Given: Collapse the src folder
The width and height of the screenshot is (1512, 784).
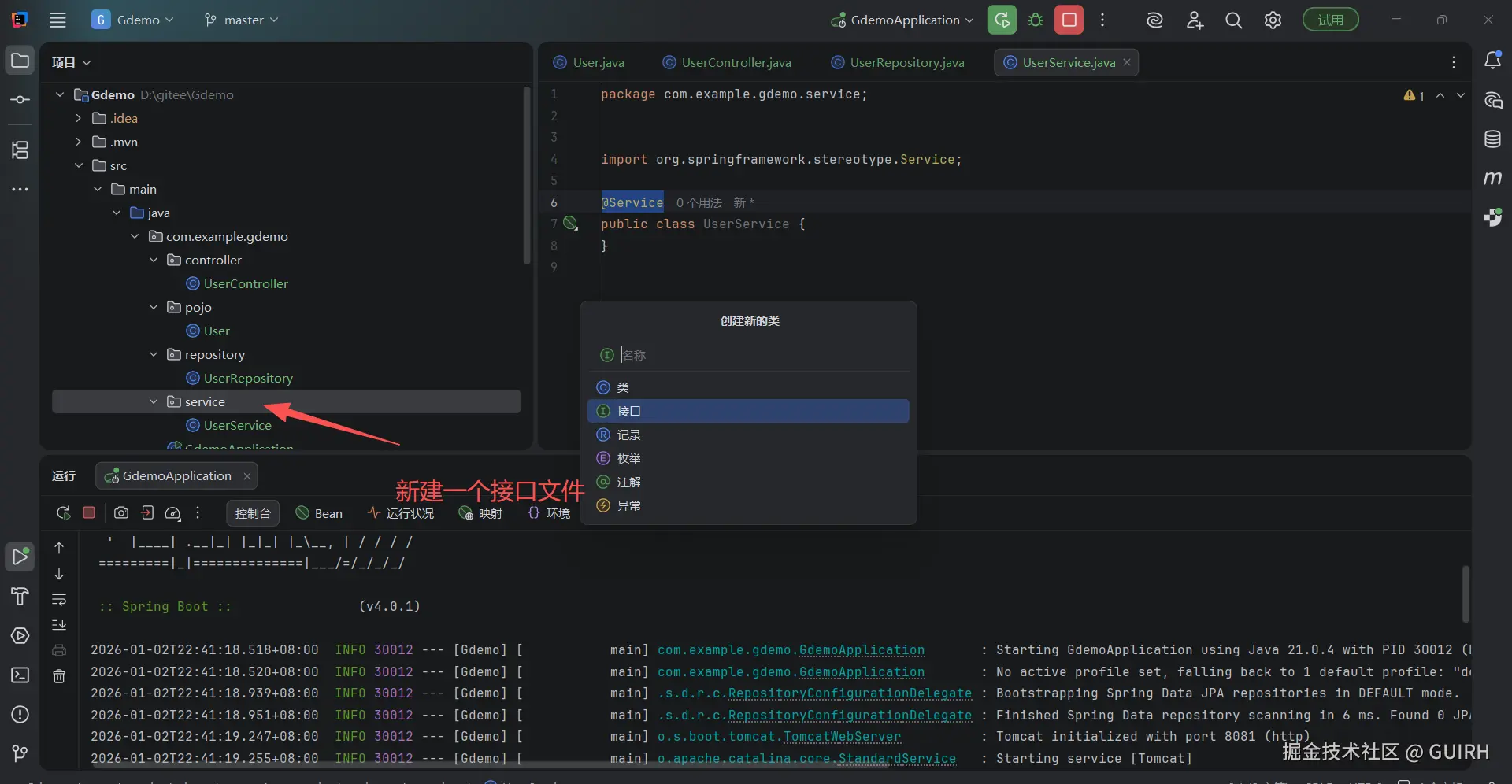Looking at the screenshot, I should (78, 165).
